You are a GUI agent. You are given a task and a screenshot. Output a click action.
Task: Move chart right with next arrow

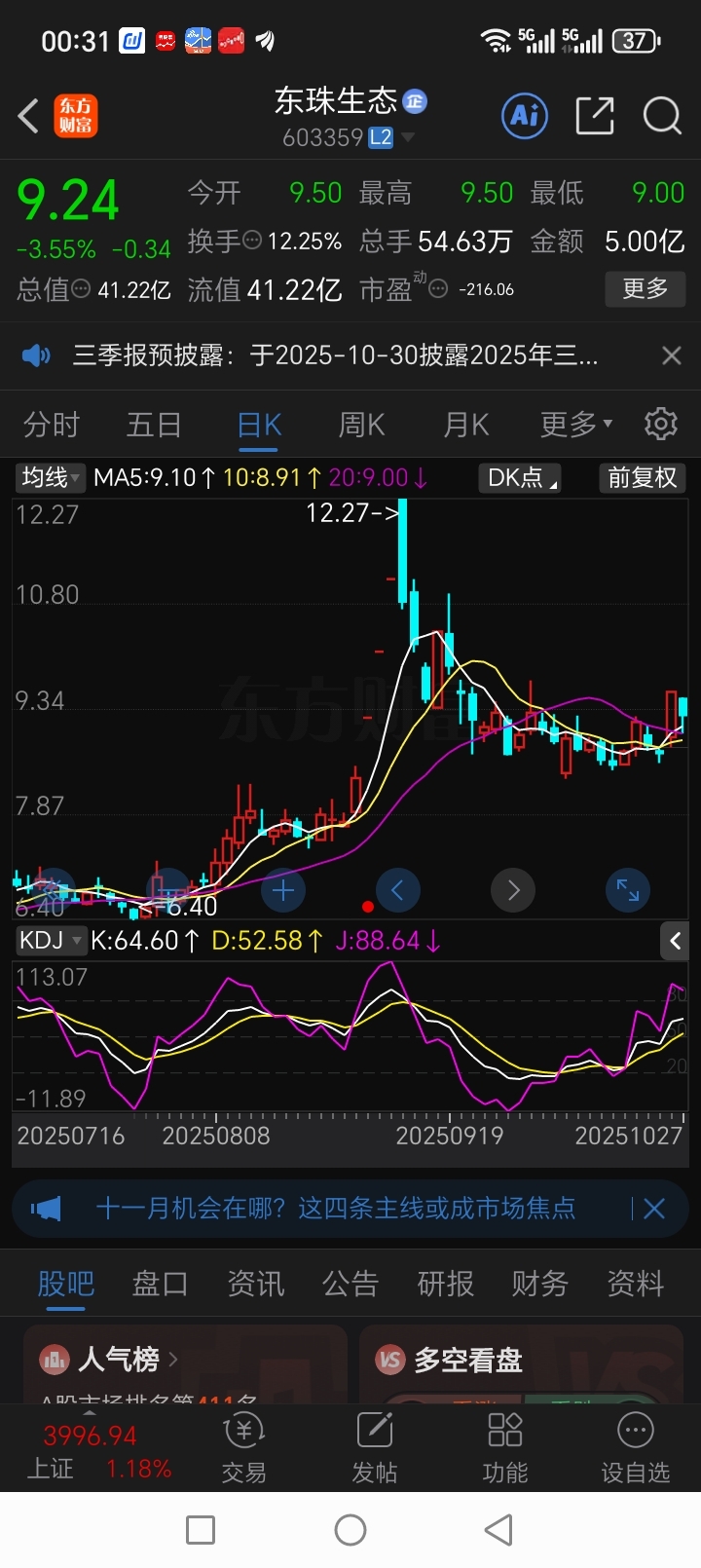(513, 890)
